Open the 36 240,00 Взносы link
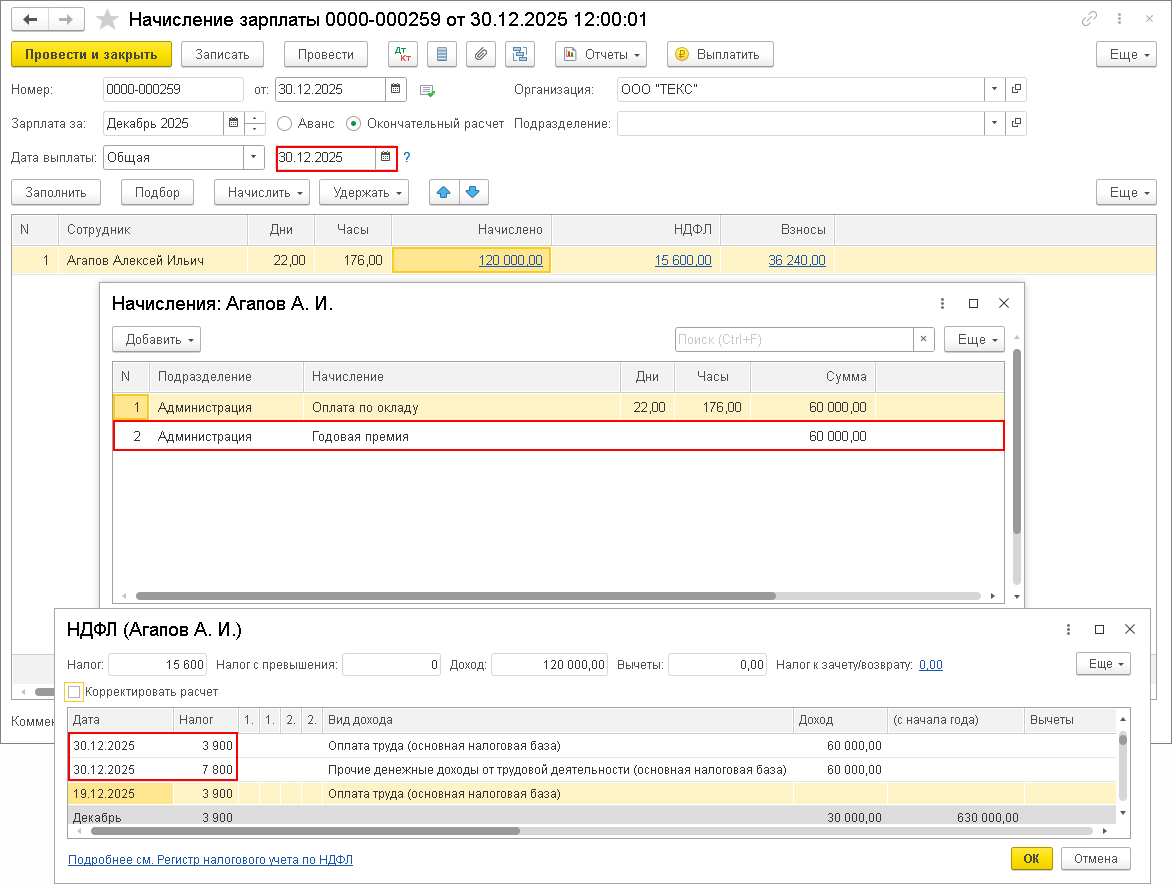Screen dimensions: 1172x886 pos(797,260)
